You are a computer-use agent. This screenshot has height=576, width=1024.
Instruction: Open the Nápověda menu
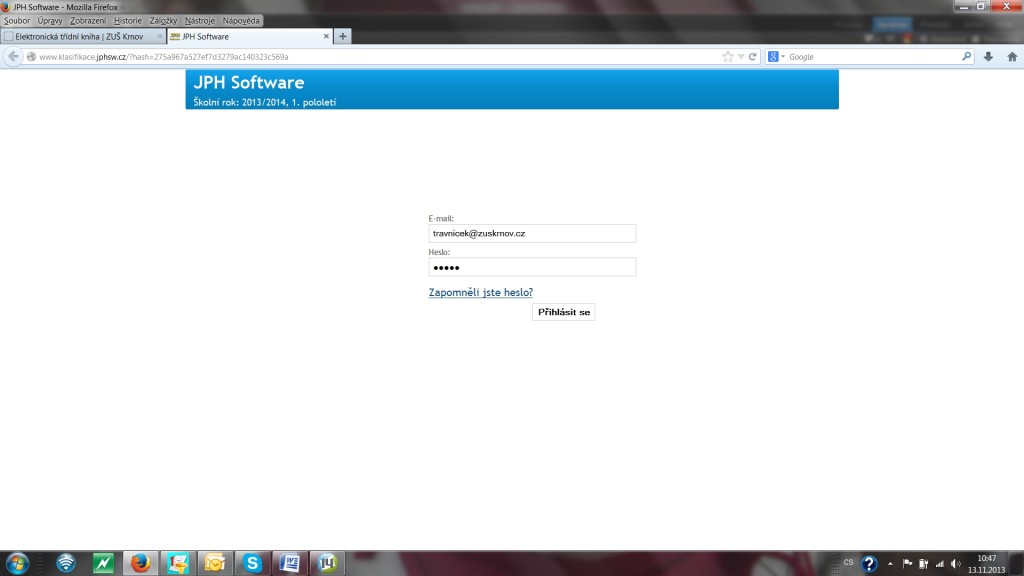[241, 21]
